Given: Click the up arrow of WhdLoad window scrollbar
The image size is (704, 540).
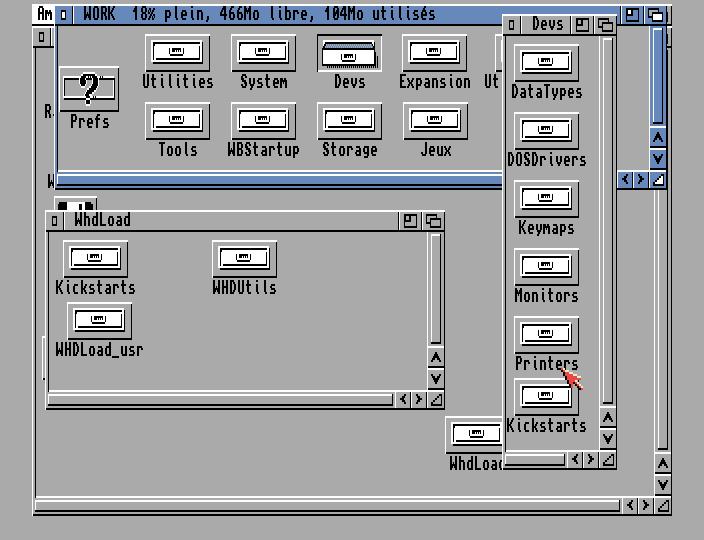Looking at the screenshot, I should point(436,358).
